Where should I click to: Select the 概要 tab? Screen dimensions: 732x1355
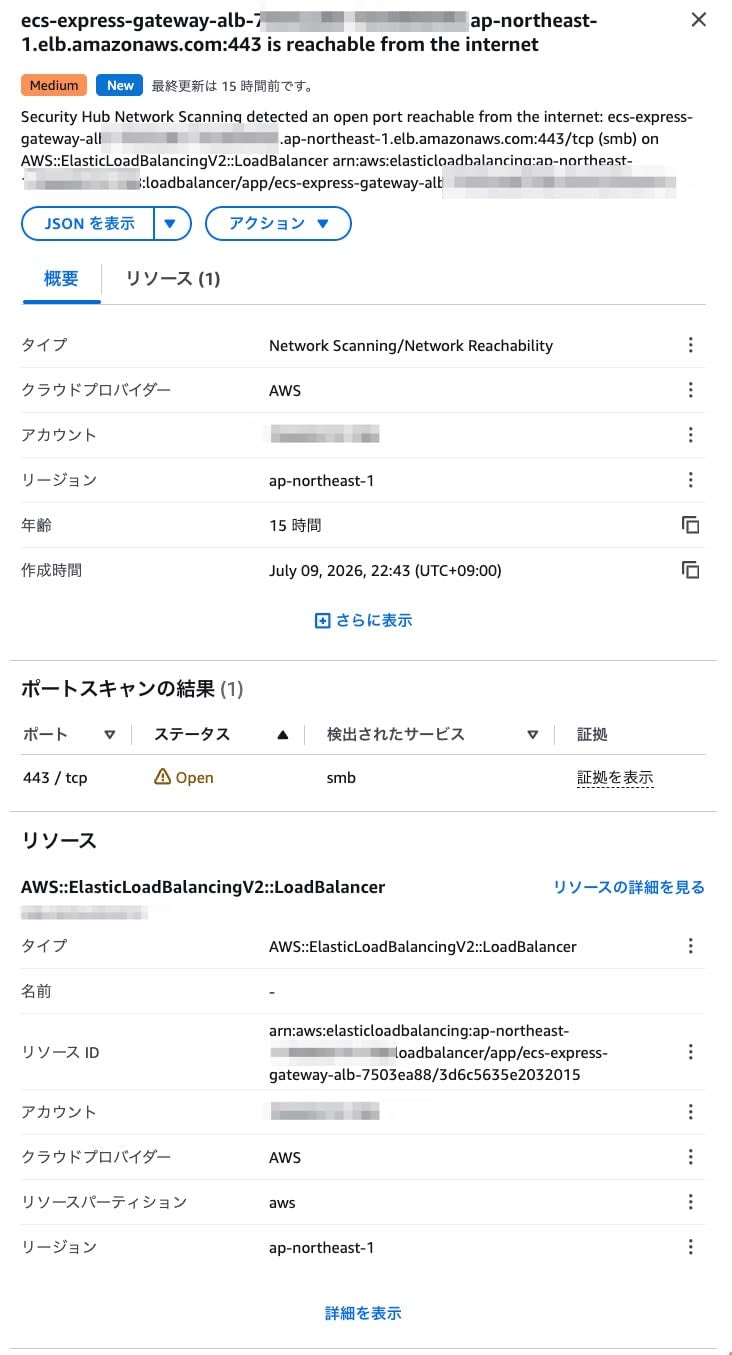61,279
